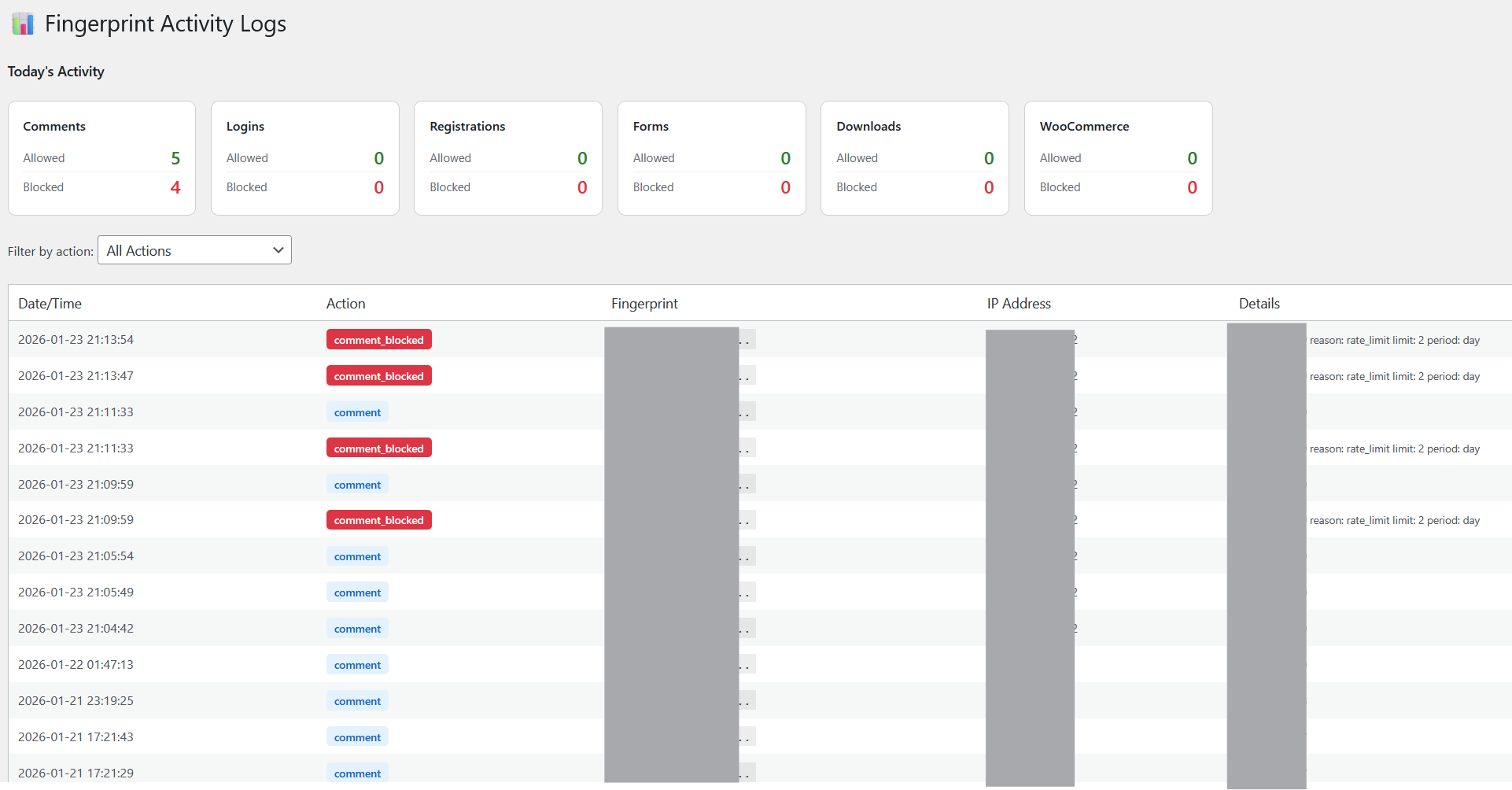Image resolution: width=1512 pixels, height=790 pixels.
Task: Click timestamp 2026-01-23 21:05:49
Action: click(x=76, y=592)
